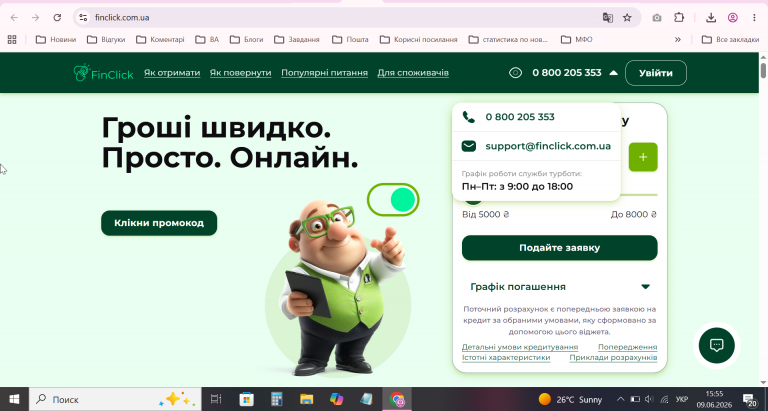Click the translate page icon
This screenshot has height=411, width=768.
608,18
